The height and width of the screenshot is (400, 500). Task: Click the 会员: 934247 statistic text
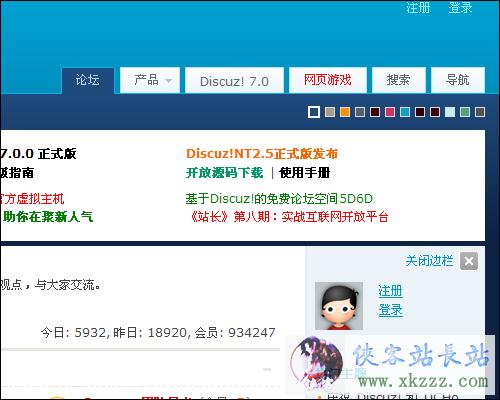(235, 333)
